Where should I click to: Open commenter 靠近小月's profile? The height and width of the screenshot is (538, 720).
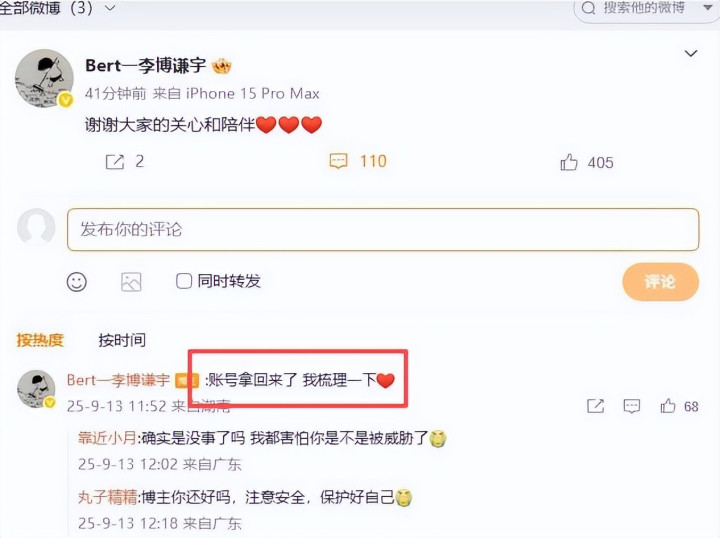pos(107,438)
